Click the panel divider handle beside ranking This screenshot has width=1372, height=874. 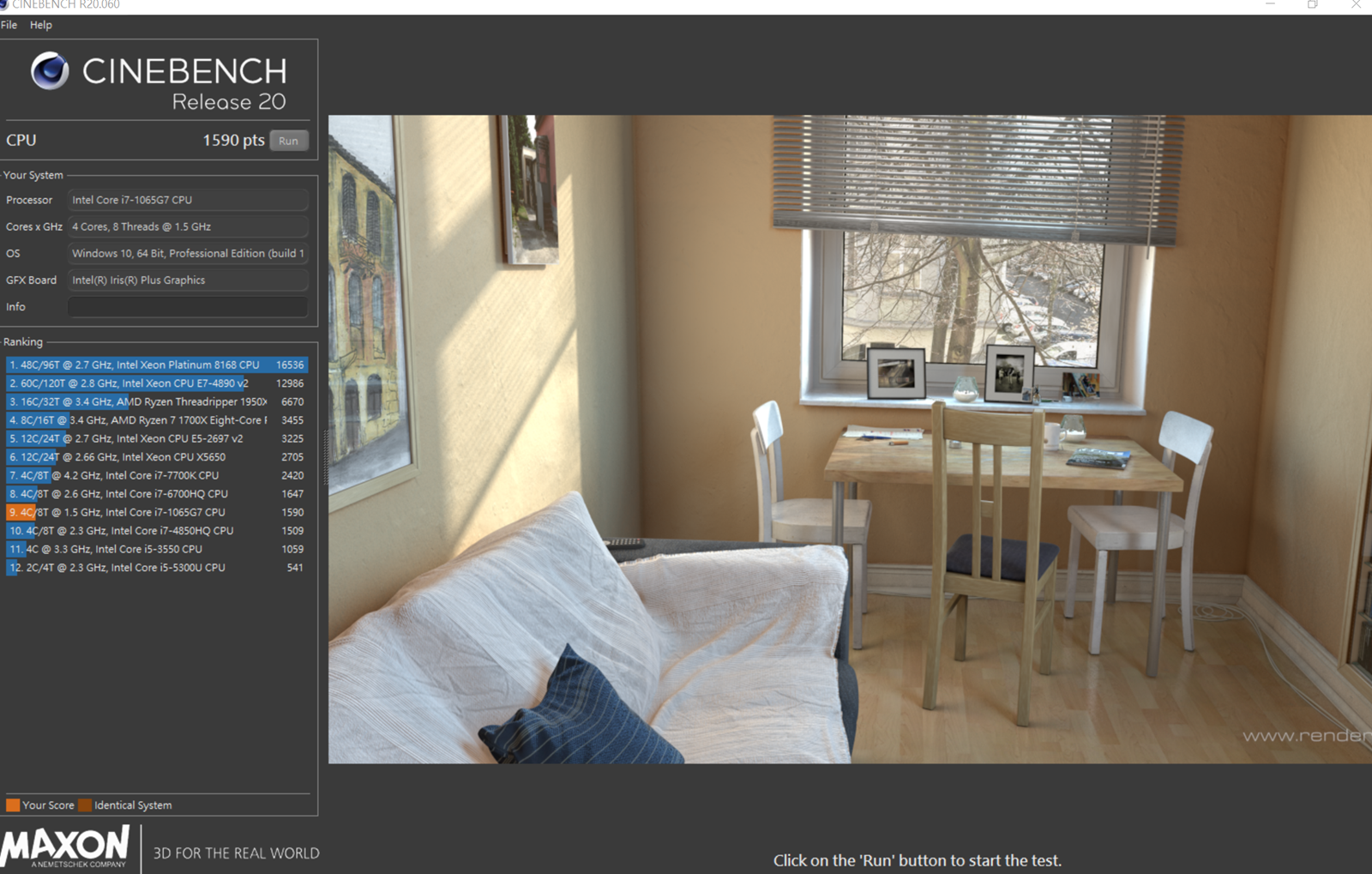pyautogui.click(x=324, y=456)
